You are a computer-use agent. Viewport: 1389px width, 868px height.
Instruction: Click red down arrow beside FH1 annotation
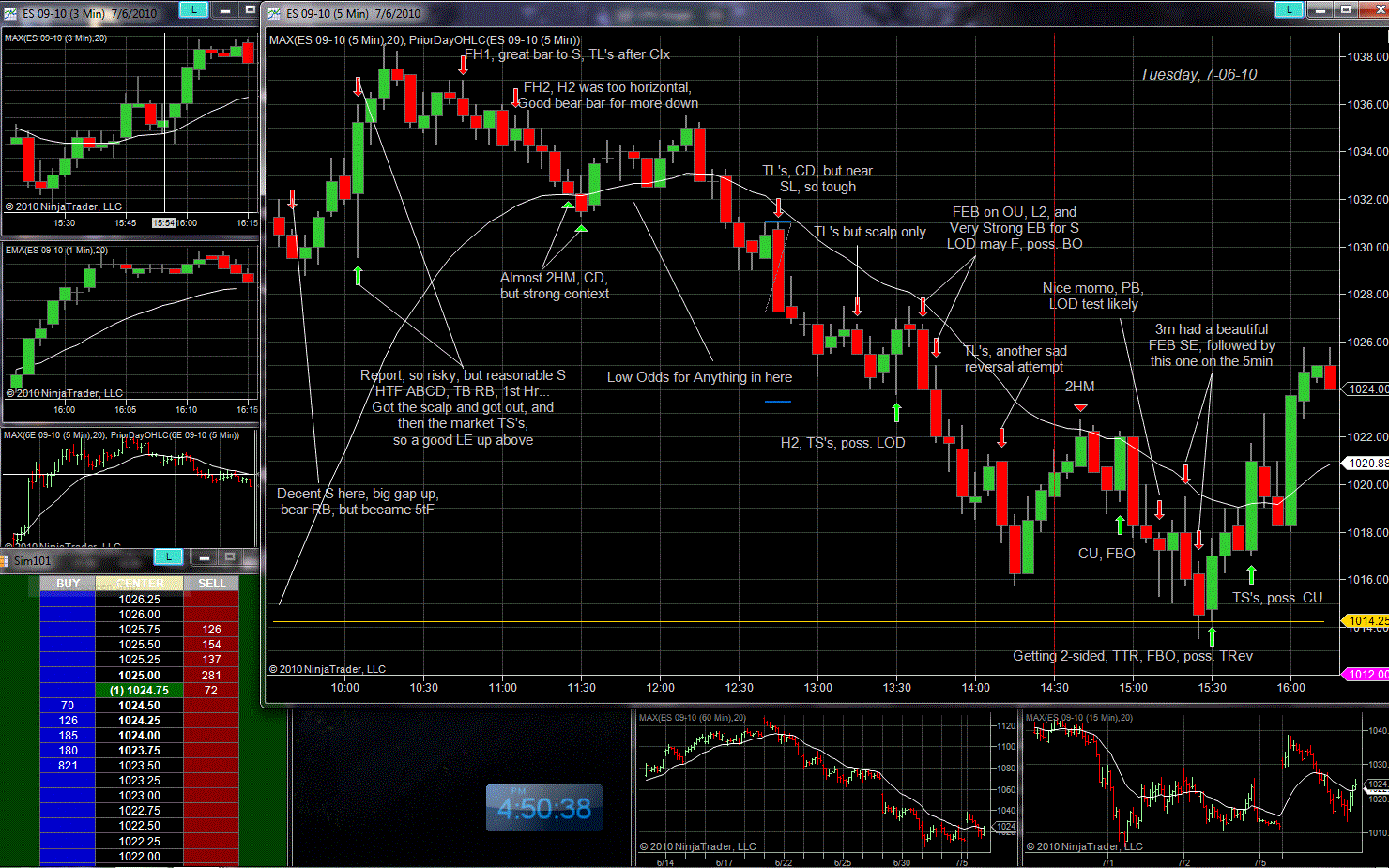coord(463,64)
